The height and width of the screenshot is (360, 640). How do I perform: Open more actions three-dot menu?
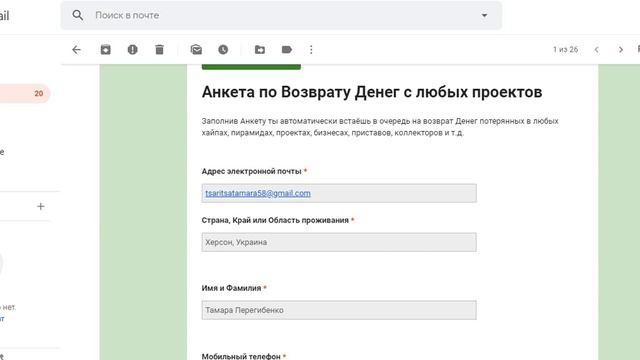311,50
